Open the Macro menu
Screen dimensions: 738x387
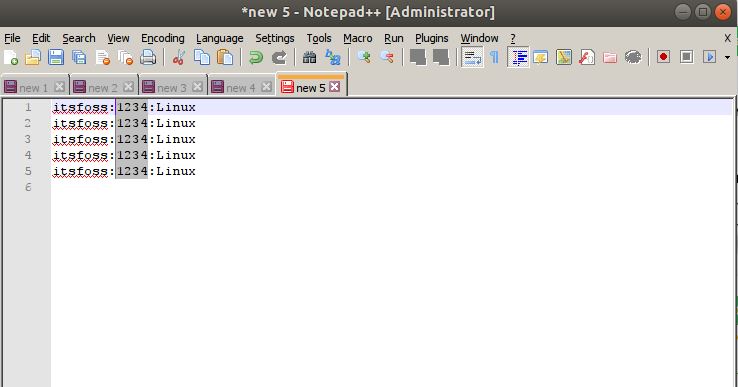358,38
